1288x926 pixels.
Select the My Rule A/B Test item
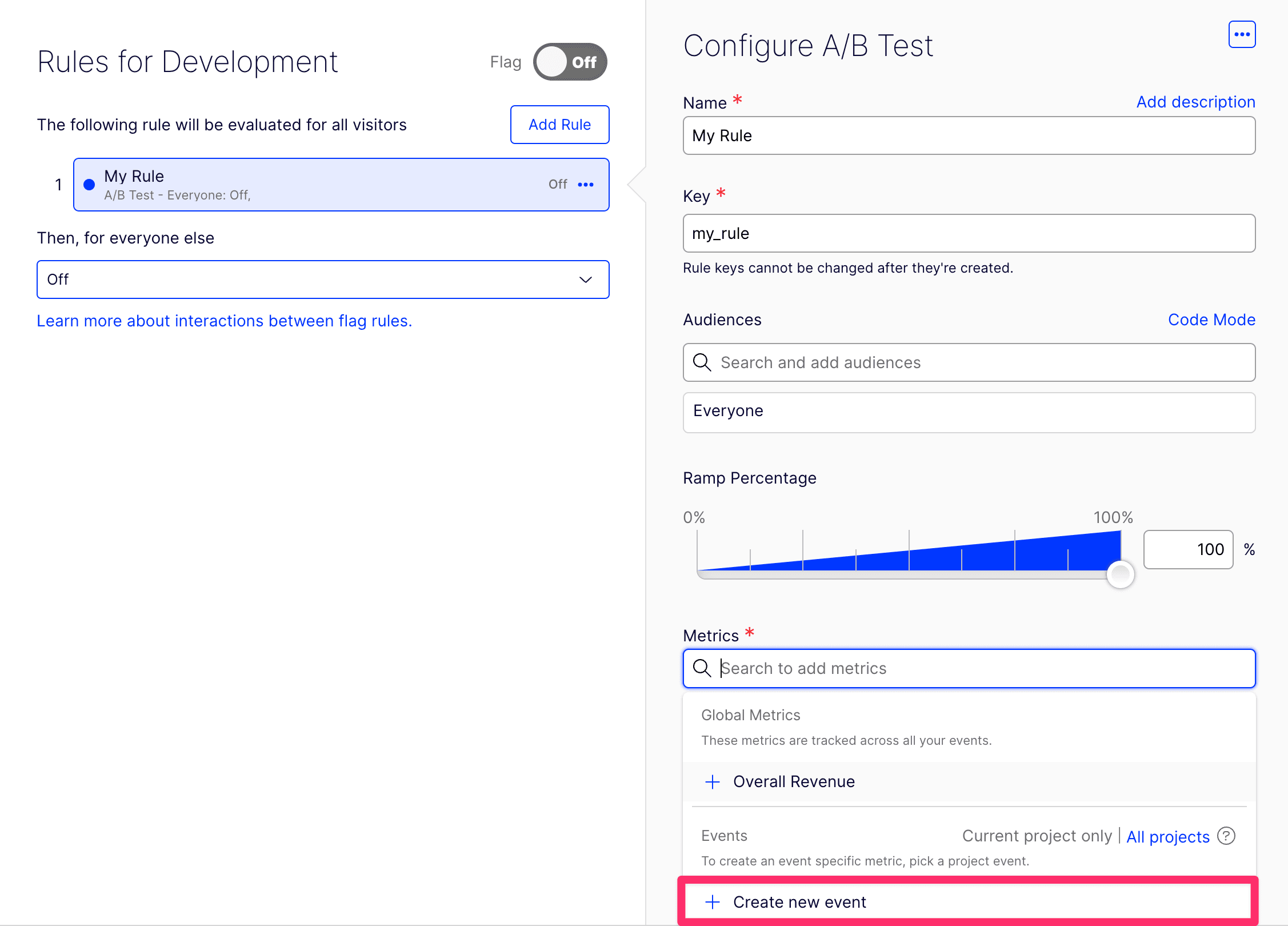[x=320, y=185]
